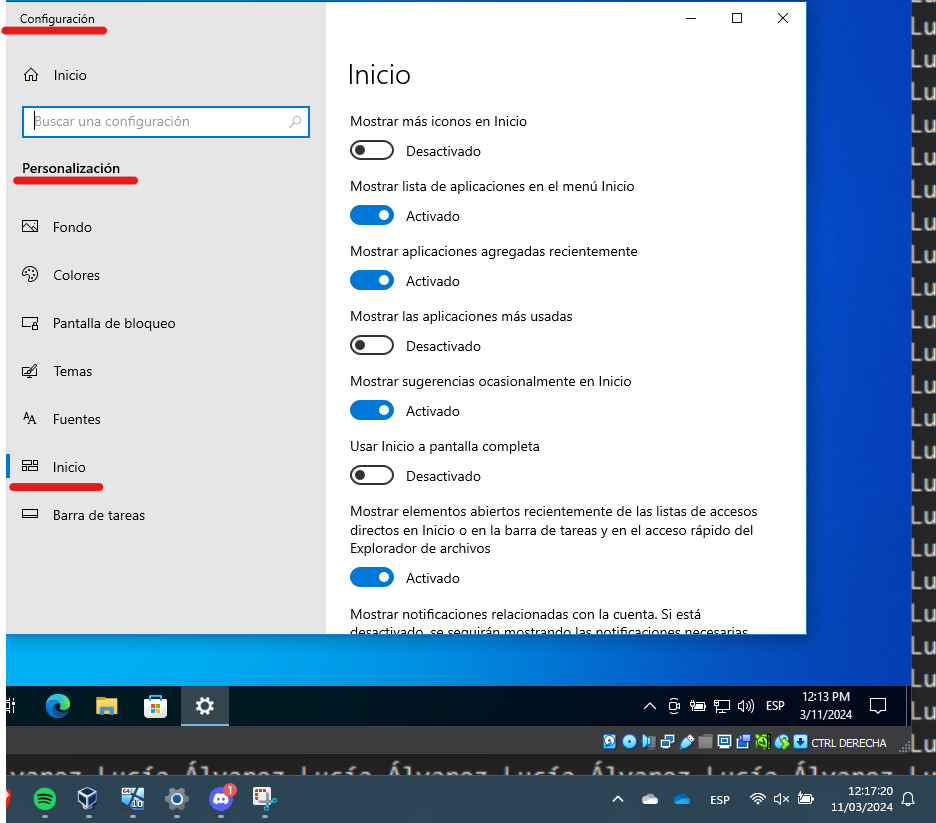Launch Microsoft Store from the taskbar
This screenshot has width=936, height=823.
(x=155, y=706)
